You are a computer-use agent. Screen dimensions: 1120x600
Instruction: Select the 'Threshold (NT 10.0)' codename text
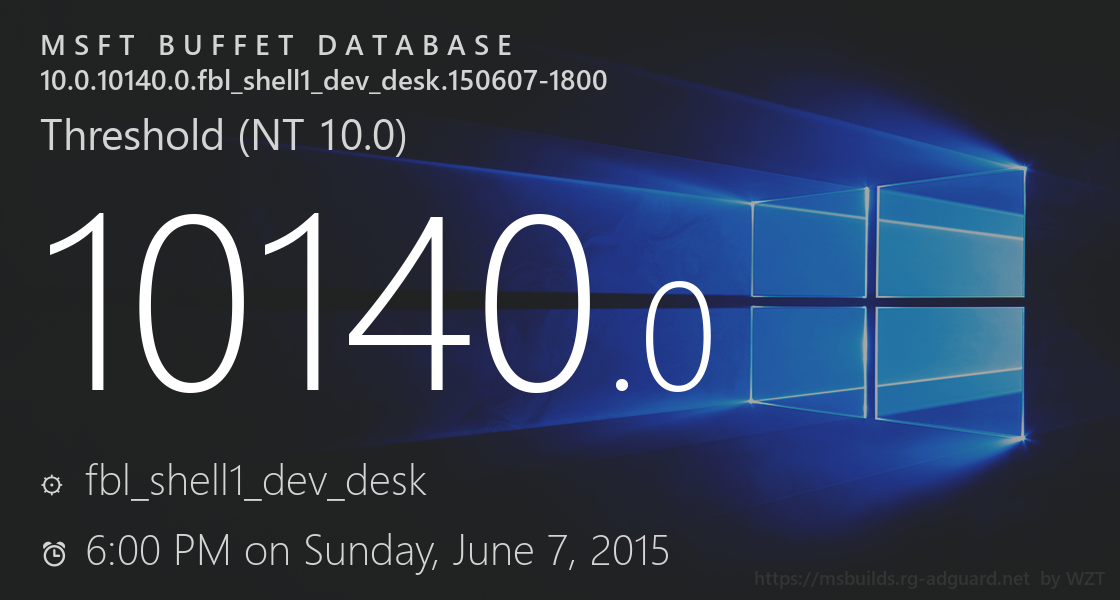point(223,135)
